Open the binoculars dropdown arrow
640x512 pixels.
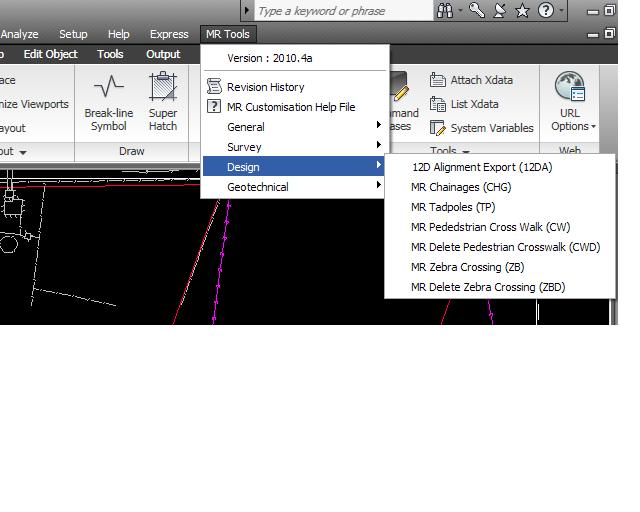click(460, 11)
